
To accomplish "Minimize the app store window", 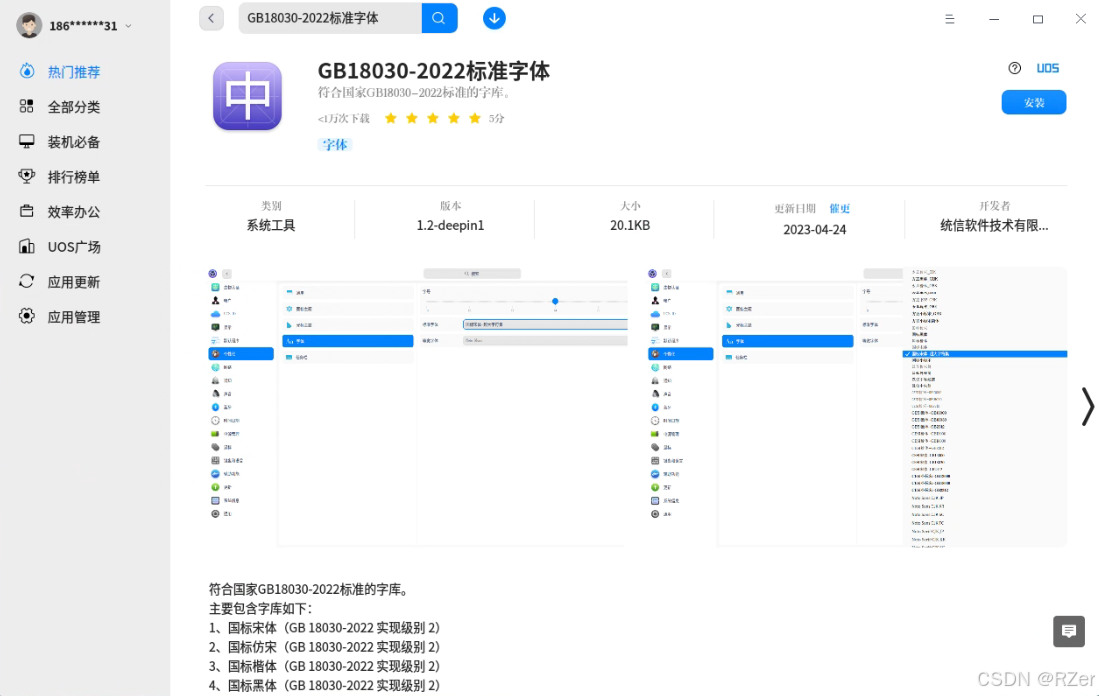I will click(994, 19).
